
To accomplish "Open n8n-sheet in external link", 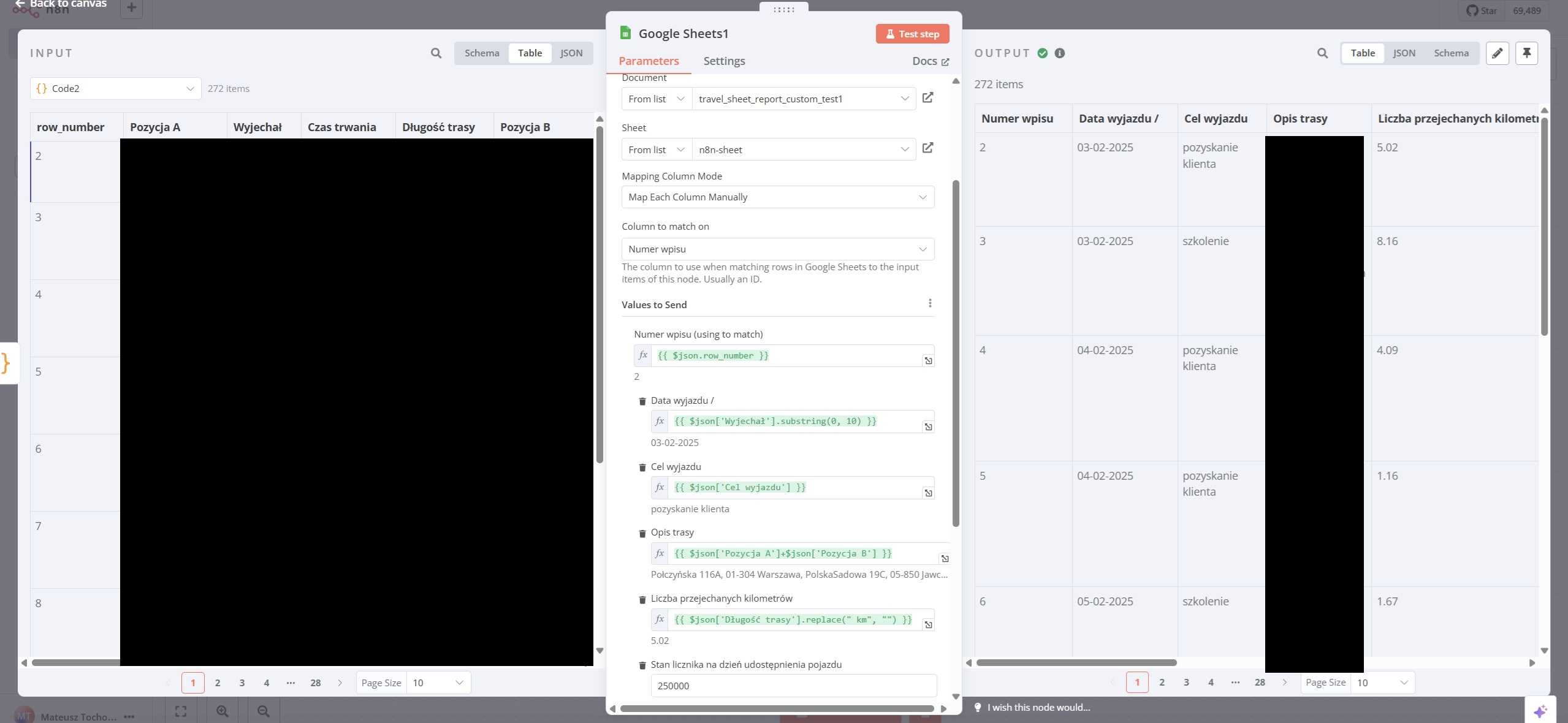I will tap(927, 148).
